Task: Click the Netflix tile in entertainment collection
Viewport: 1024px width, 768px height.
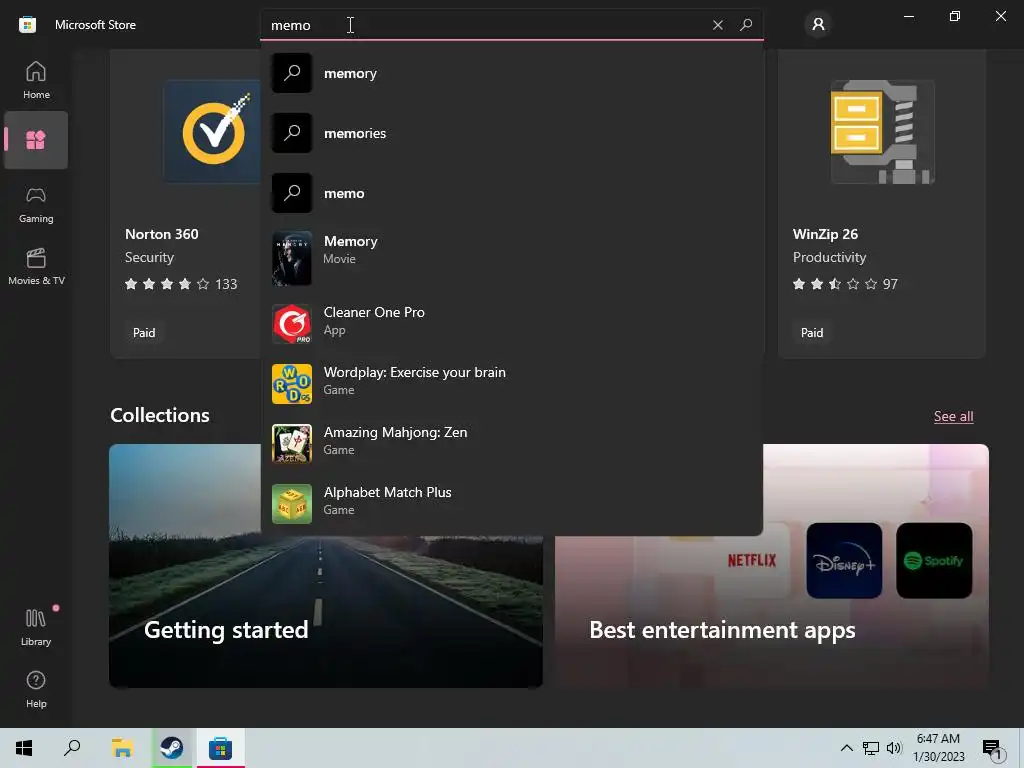Action: [x=752, y=560]
